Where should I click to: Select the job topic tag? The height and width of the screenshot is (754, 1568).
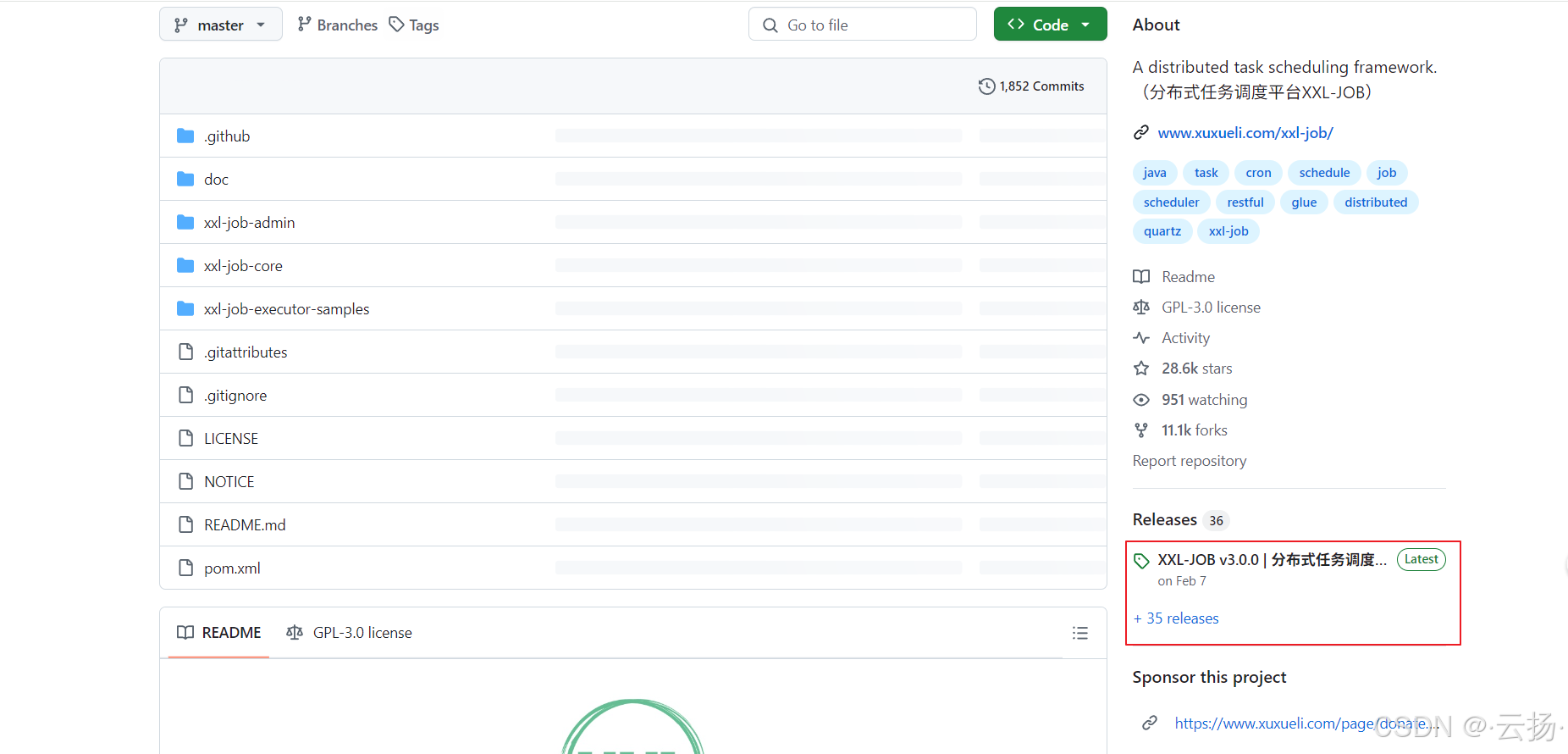(x=1387, y=173)
